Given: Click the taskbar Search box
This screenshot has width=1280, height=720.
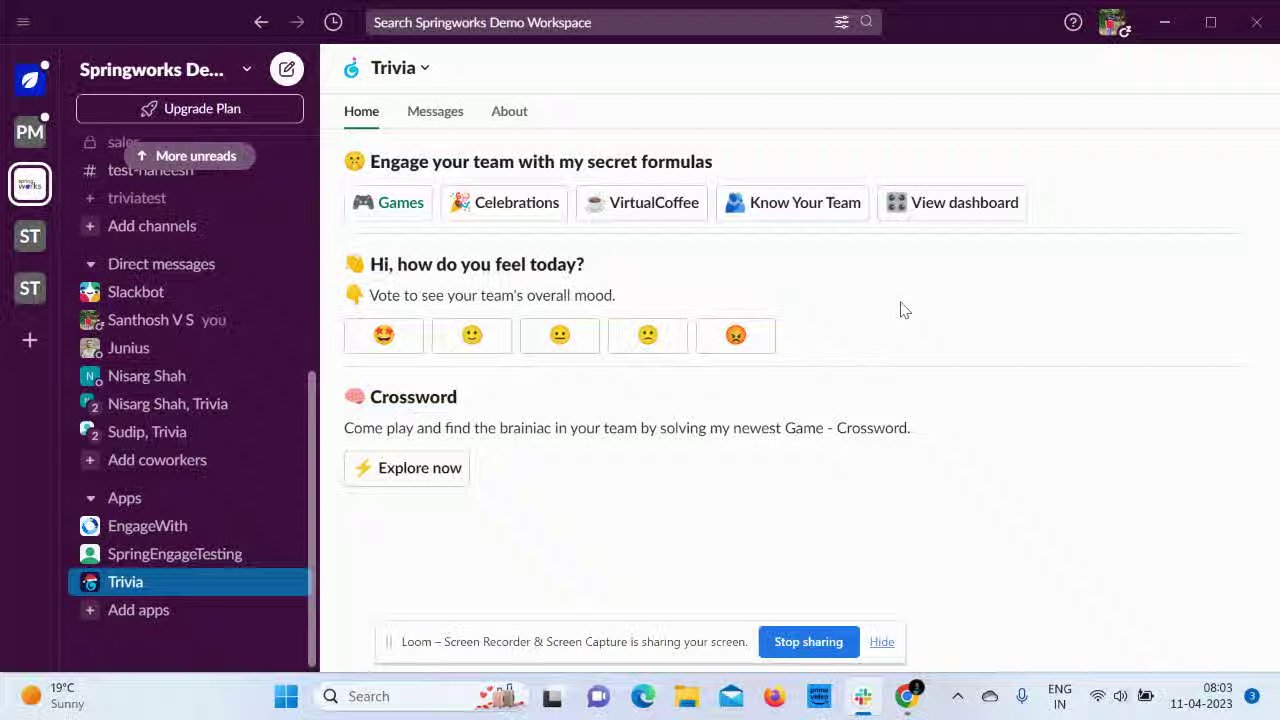Looking at the screenshot, I should click(420, 696).
